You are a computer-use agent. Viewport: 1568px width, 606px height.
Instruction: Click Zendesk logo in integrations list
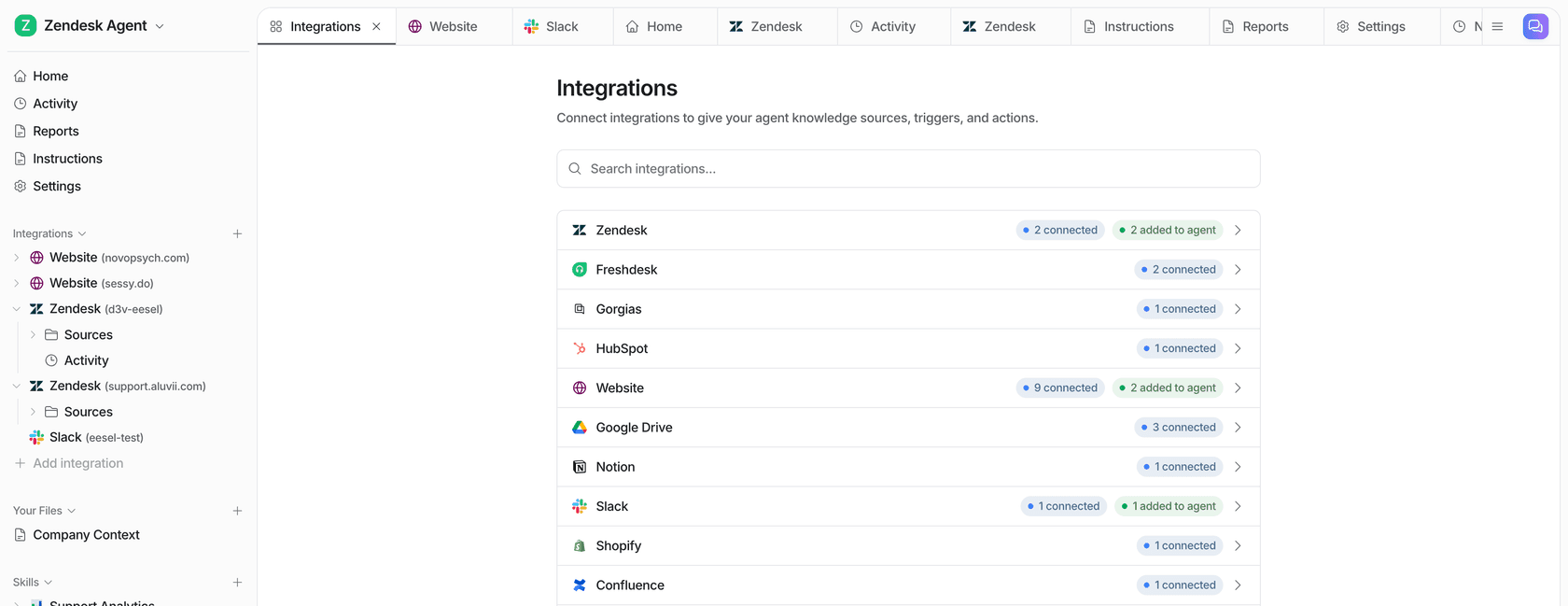(x=580, y=231)
